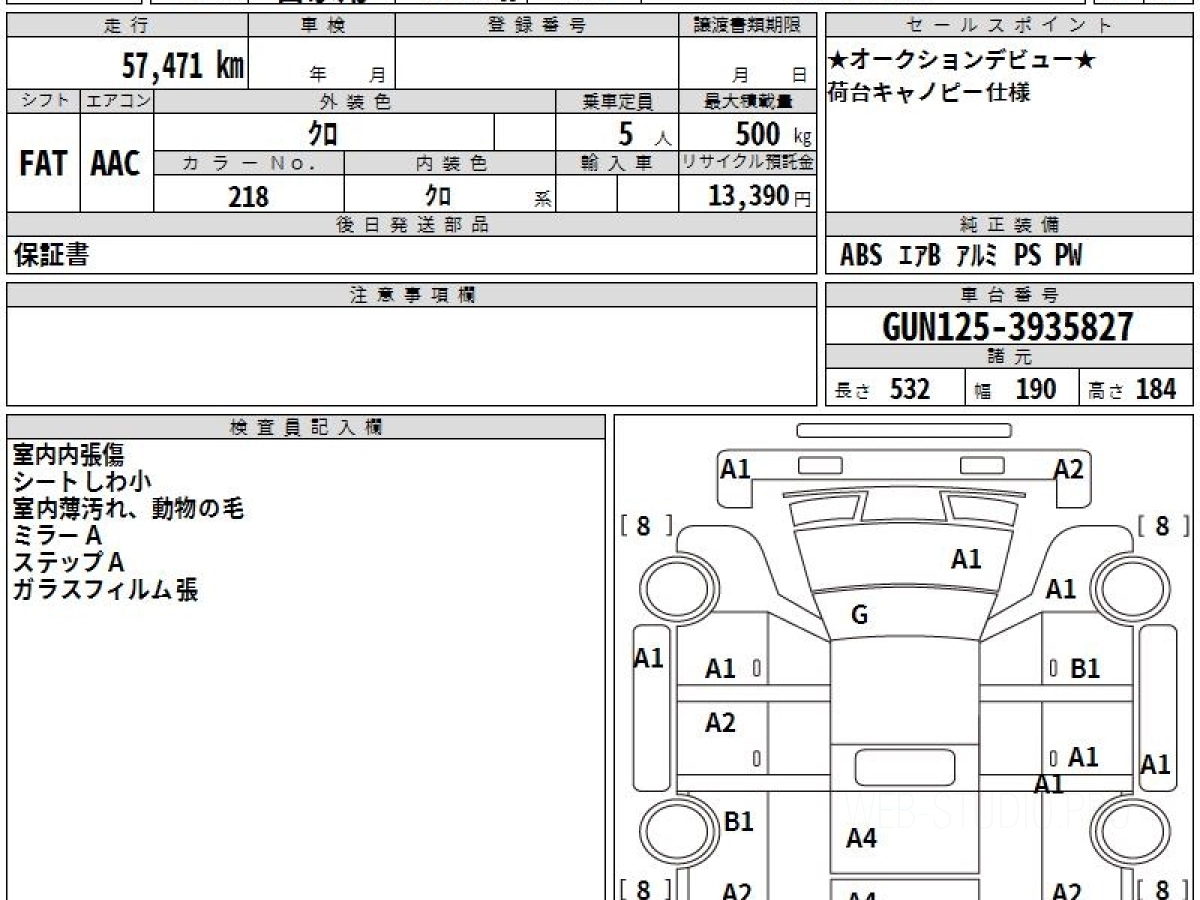Select the length value 長さ 532
This screenshot has width=1200, height=900.
882,389
